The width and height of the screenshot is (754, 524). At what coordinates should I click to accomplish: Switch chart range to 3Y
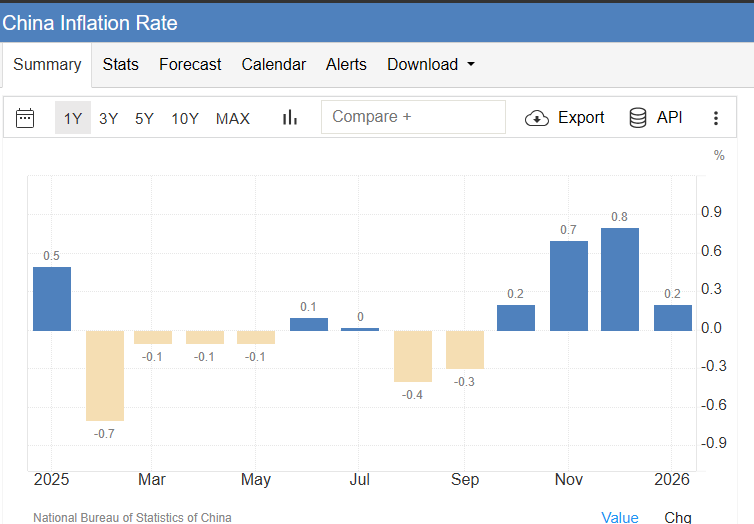[108, 118]
